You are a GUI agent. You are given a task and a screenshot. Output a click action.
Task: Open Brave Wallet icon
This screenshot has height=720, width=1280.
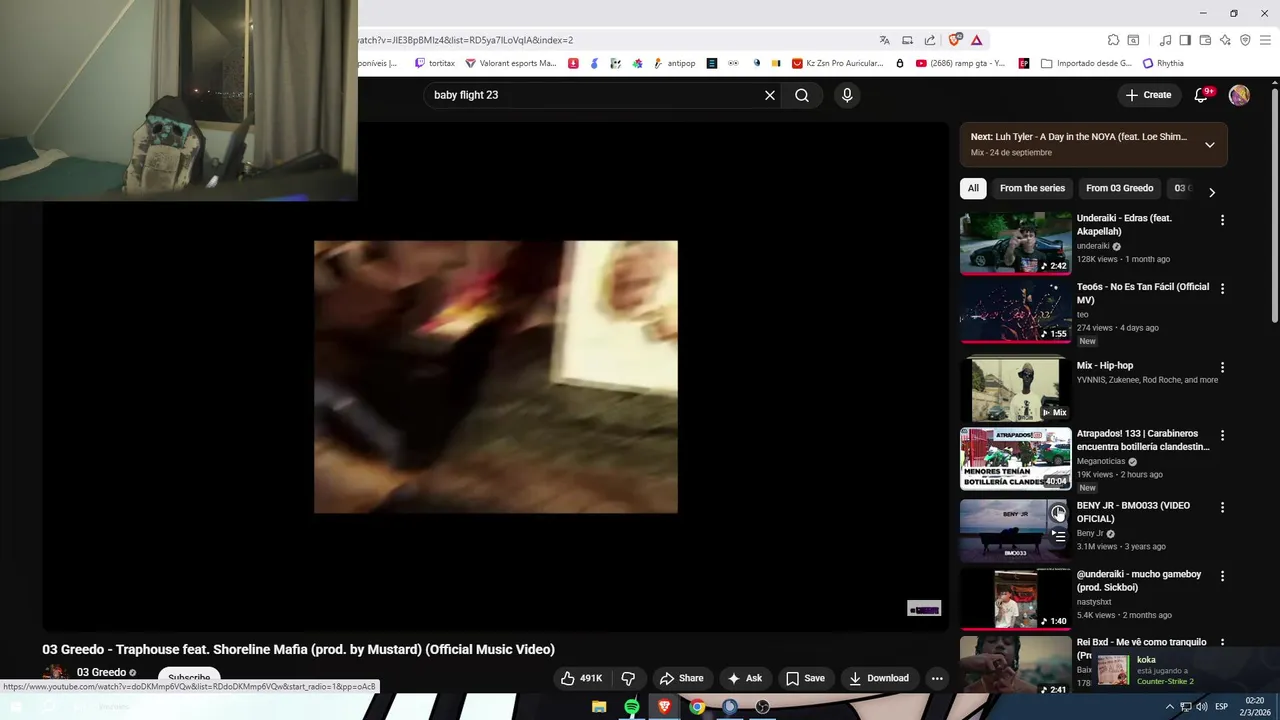coord(1205,40)
